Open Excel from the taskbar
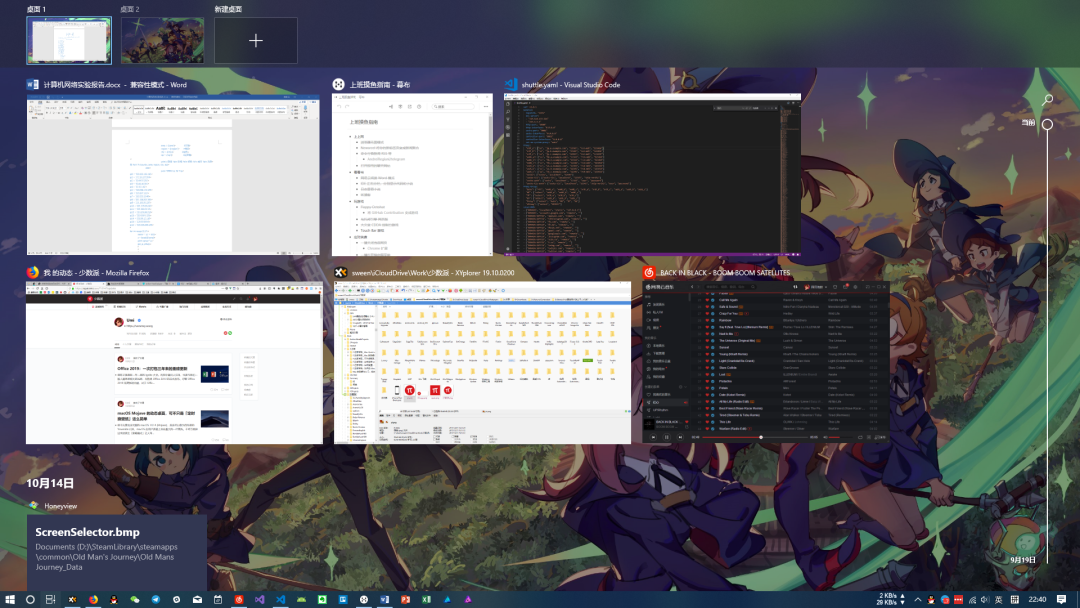This screenshot has width=1080, height=608. tap(426, 600)
